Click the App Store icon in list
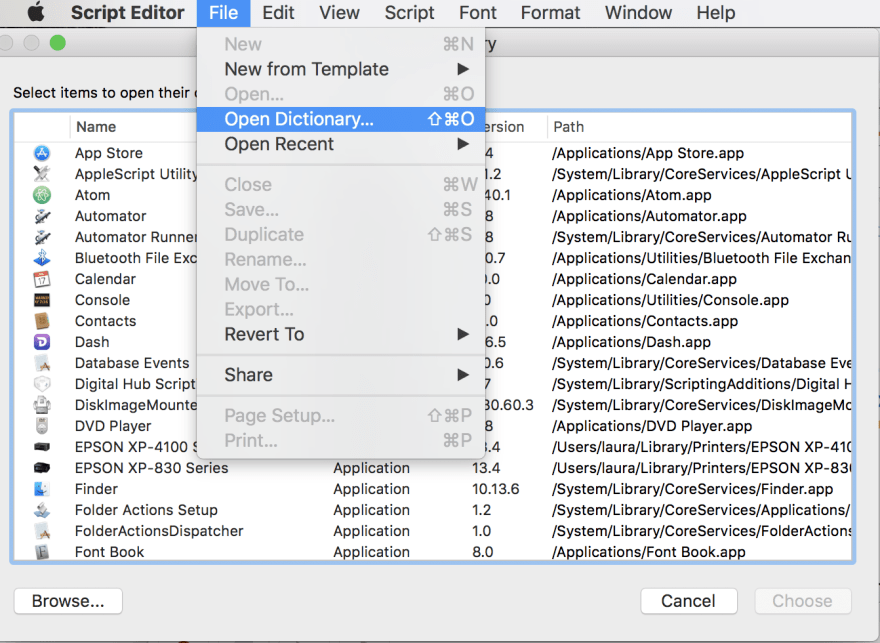This screenshot has height=643, width=880. 42,153
